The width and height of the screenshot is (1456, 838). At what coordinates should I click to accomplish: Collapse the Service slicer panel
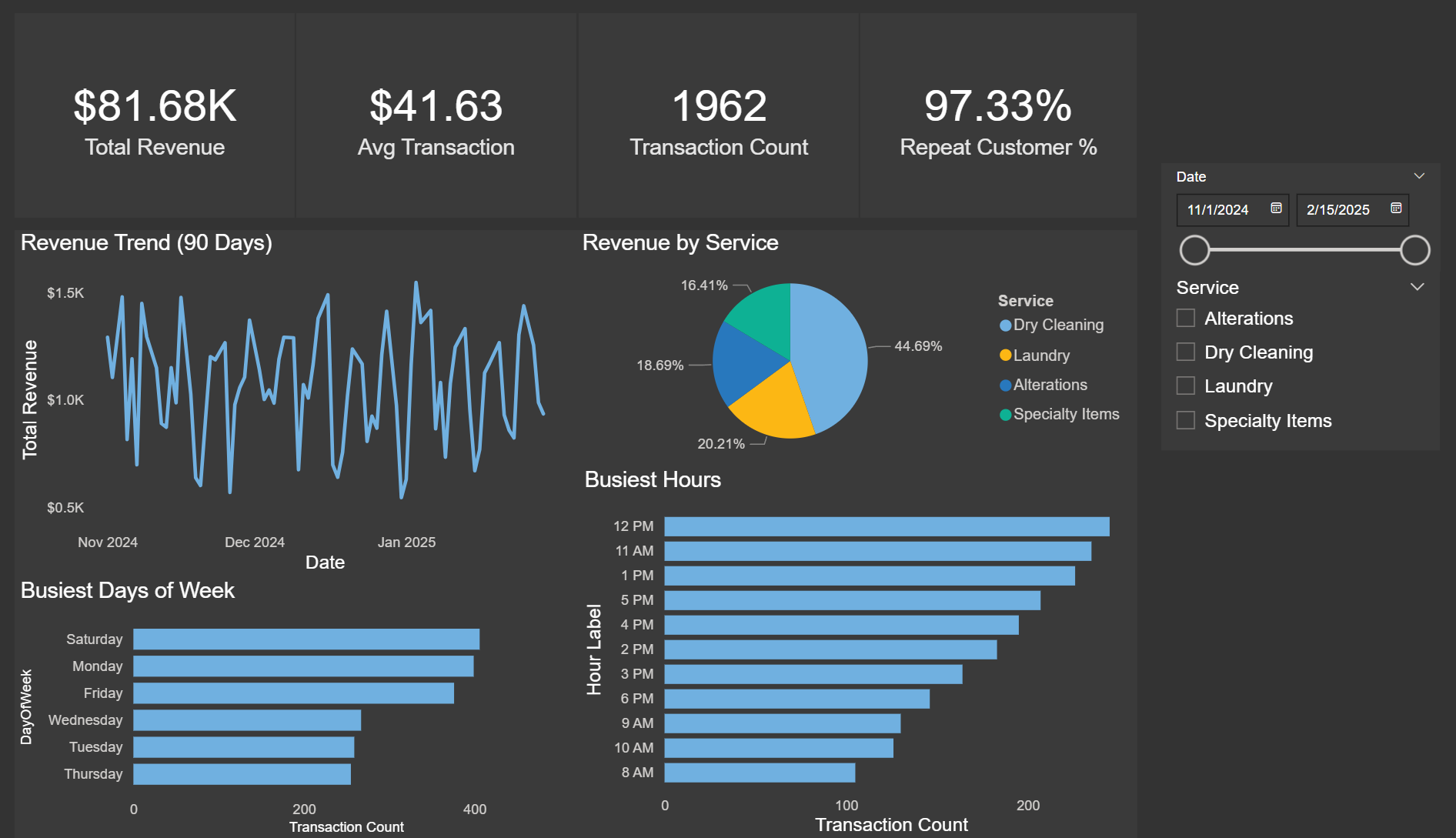tap(1418, 286)
